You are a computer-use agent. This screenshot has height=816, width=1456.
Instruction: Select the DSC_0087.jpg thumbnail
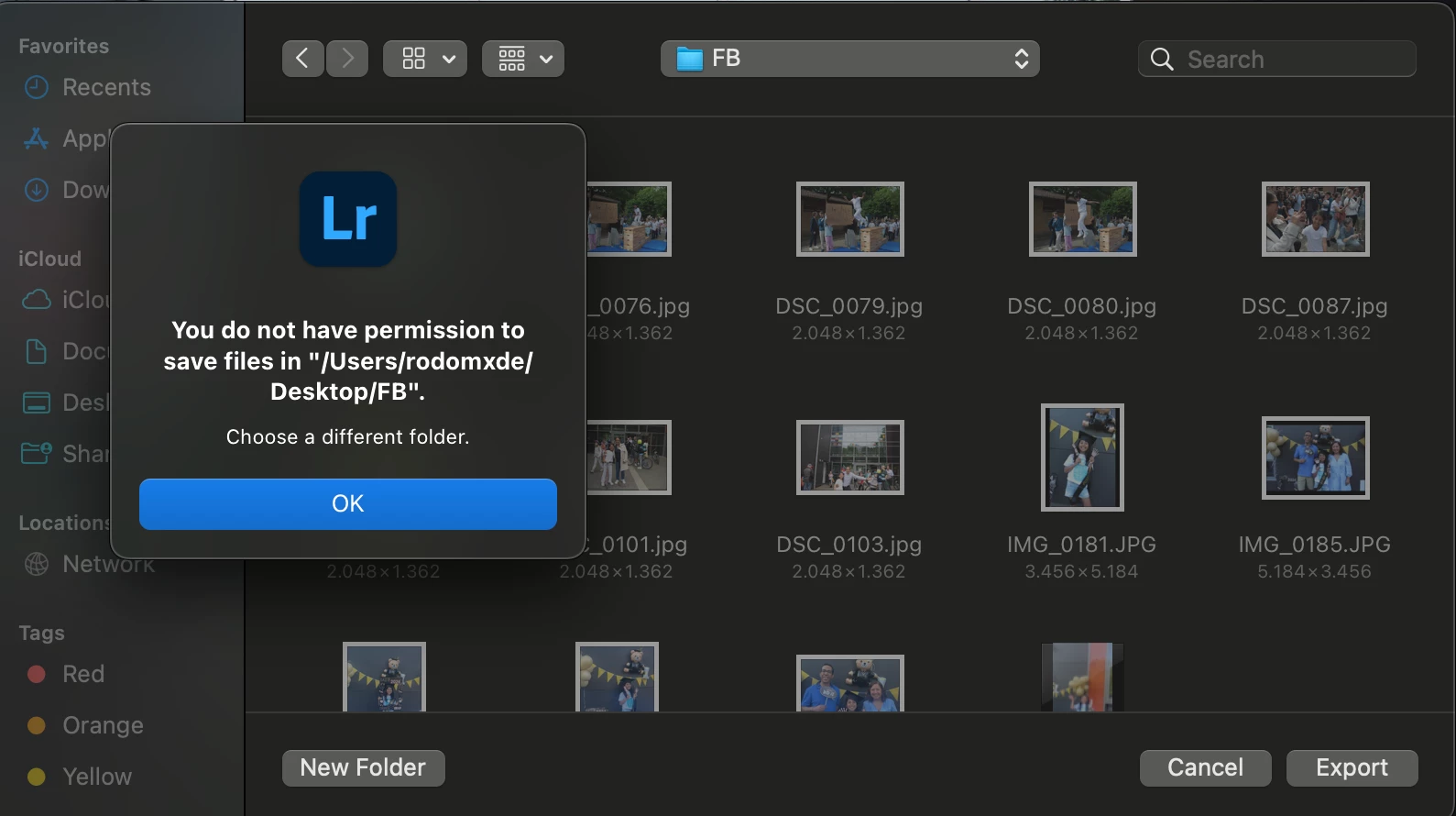pyautogui.click(x=1315, y=219)
